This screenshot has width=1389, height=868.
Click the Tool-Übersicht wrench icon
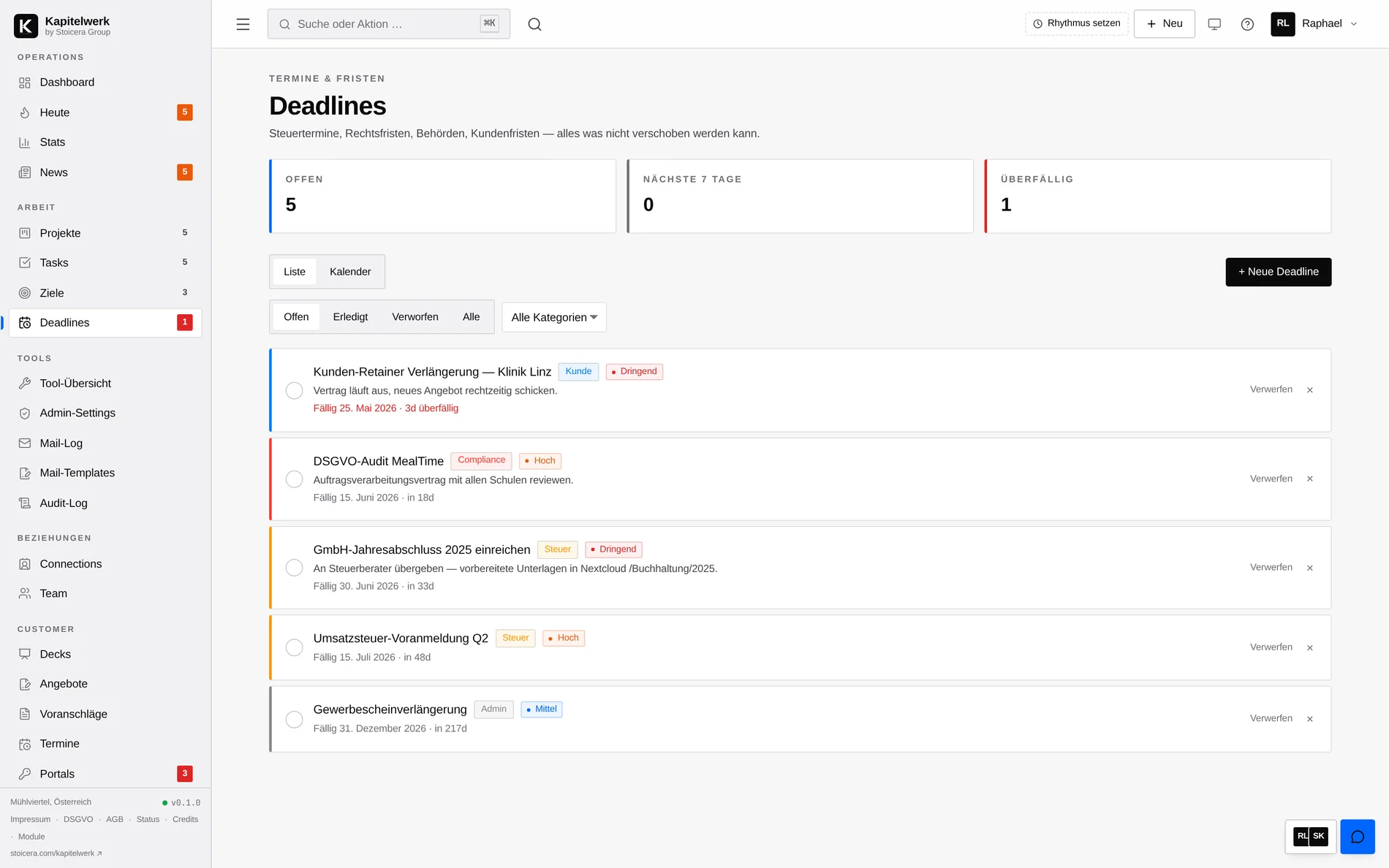[x=25, y=384]
